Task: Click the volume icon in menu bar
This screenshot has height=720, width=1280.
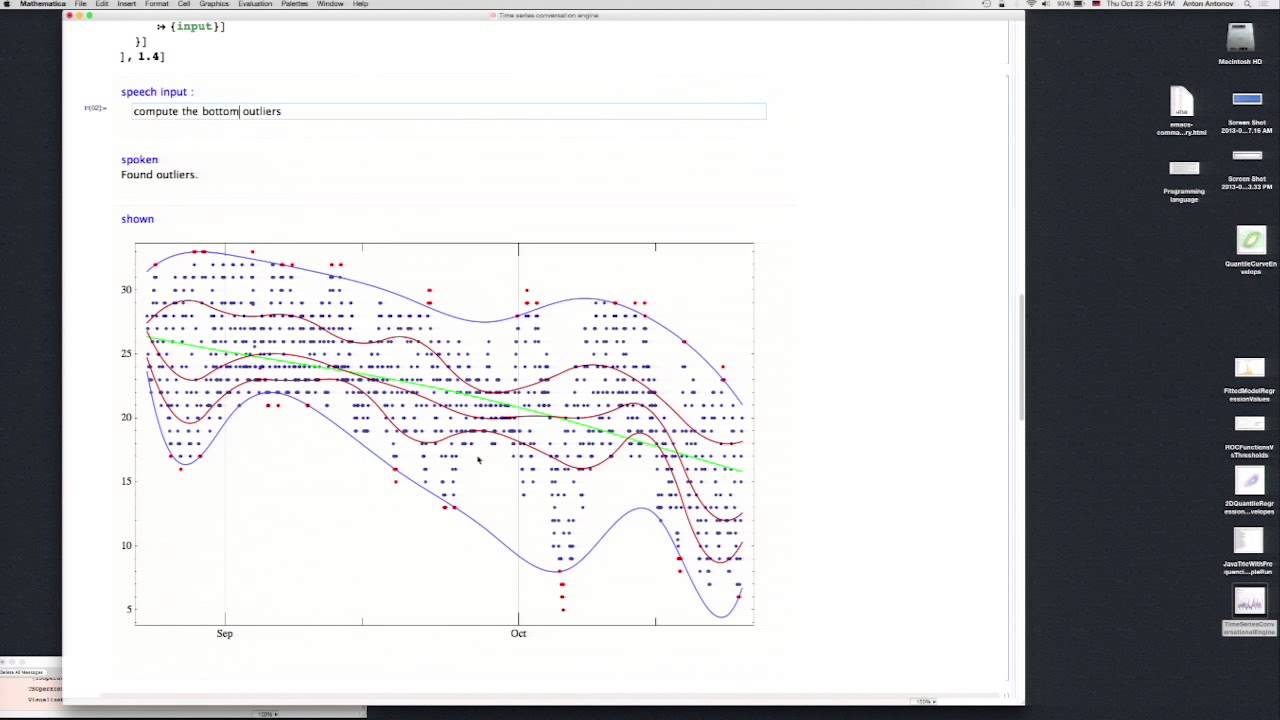Action: pyautogui.click(x=1046, y=4)
